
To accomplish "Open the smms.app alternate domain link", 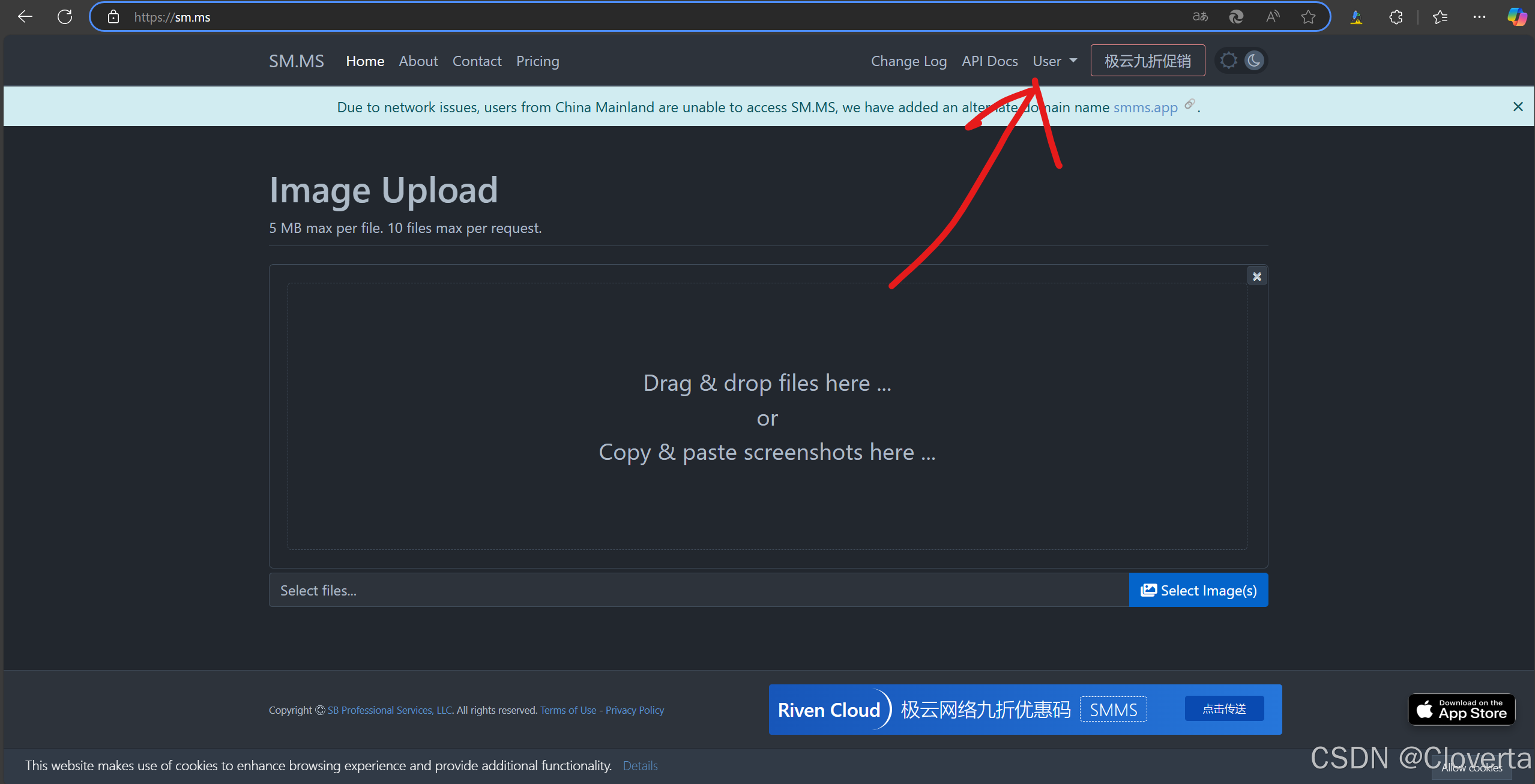I will [1145, 107].
